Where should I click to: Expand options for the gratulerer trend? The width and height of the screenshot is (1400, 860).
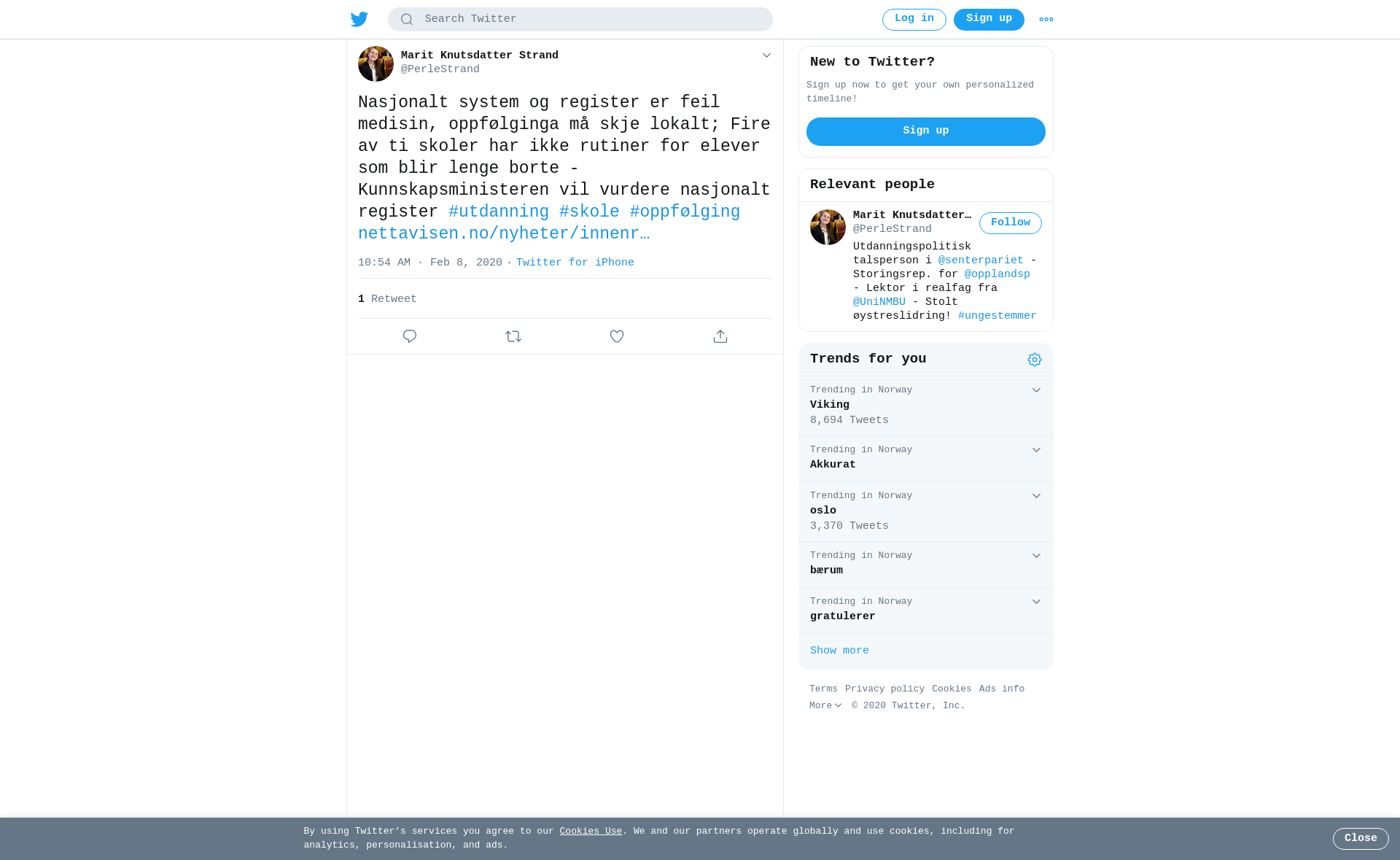[x=1036, y=602]
